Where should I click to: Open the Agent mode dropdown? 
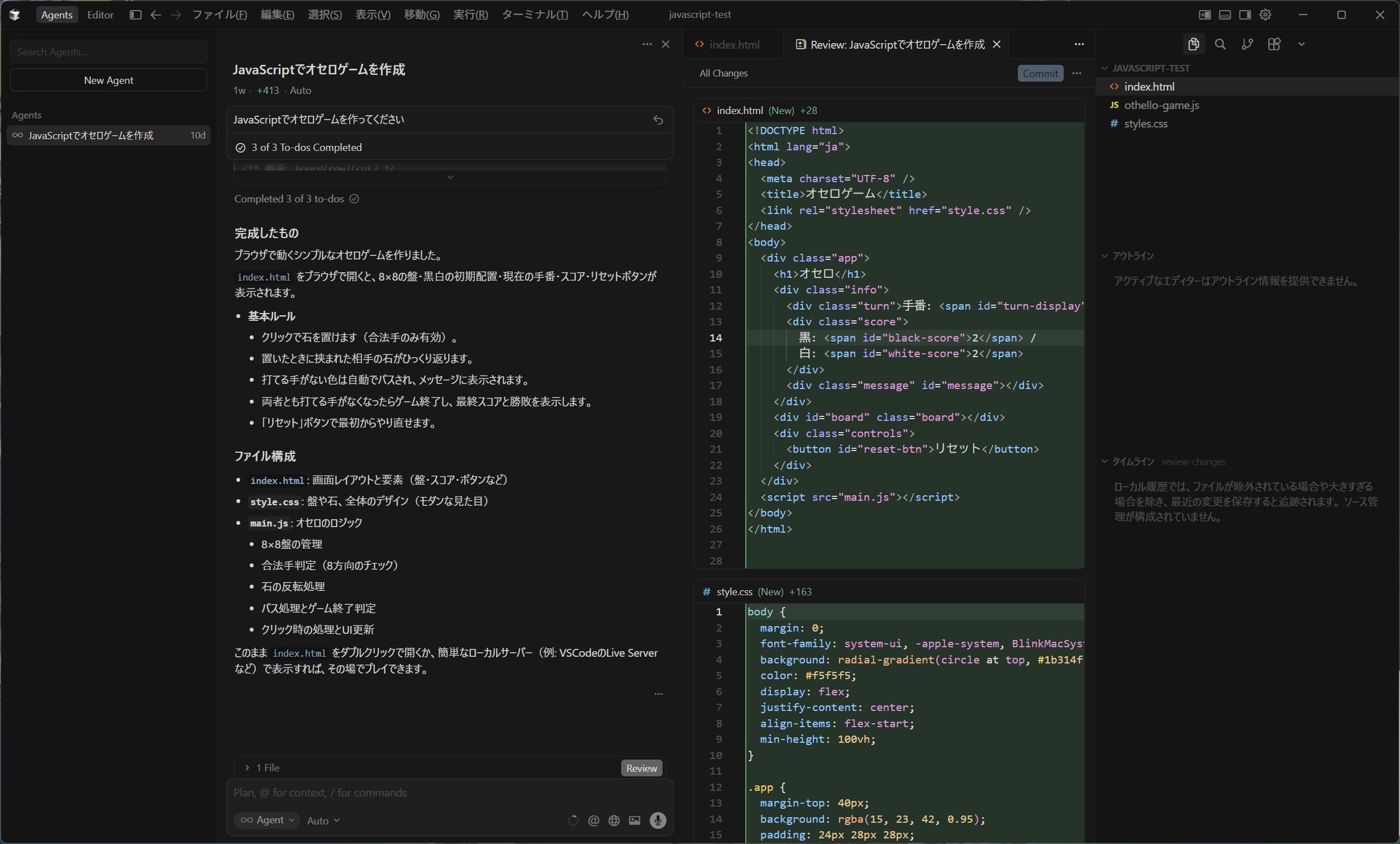(x=267, y=820)
